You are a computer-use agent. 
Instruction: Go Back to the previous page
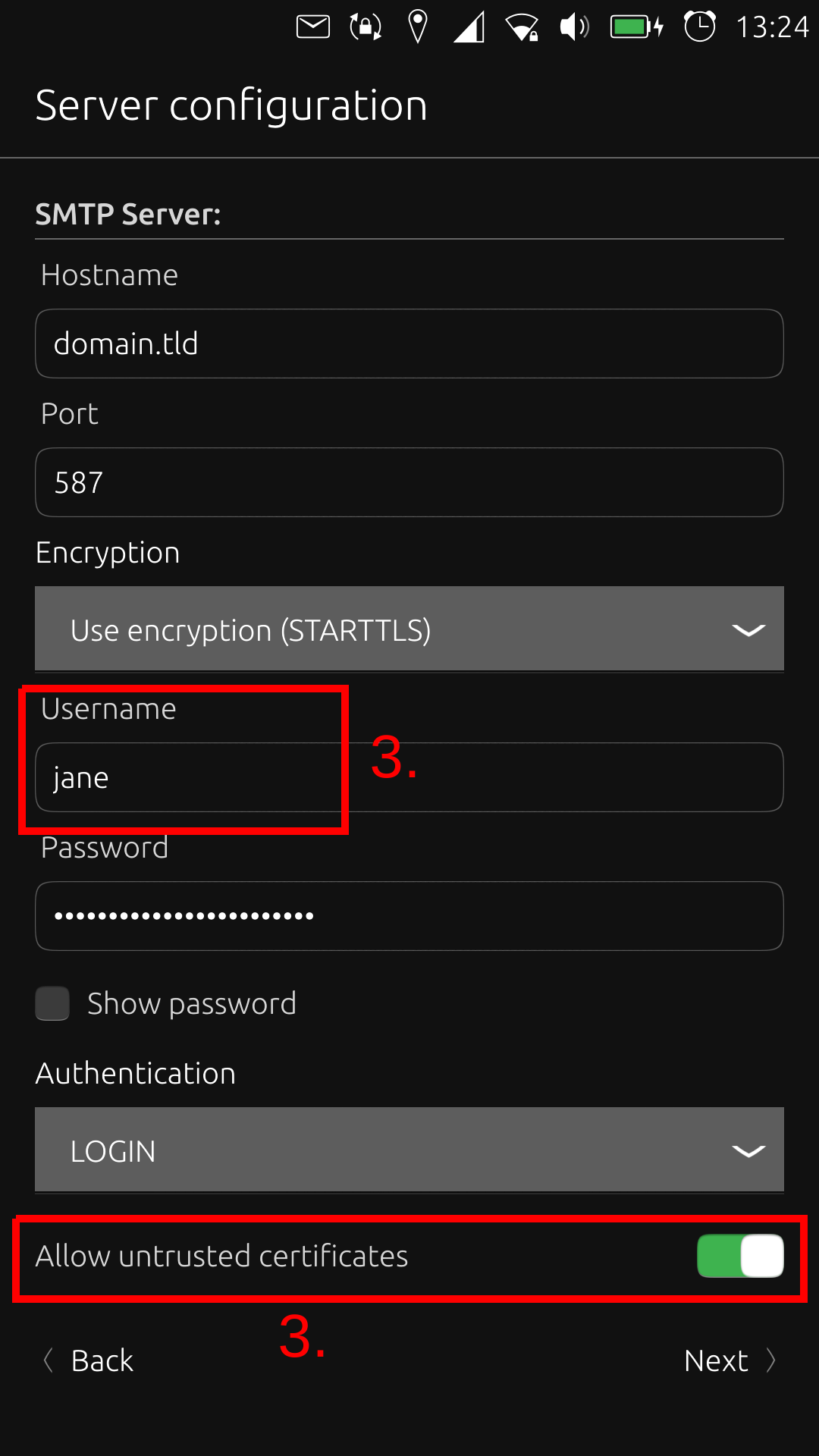point(89,1360)
